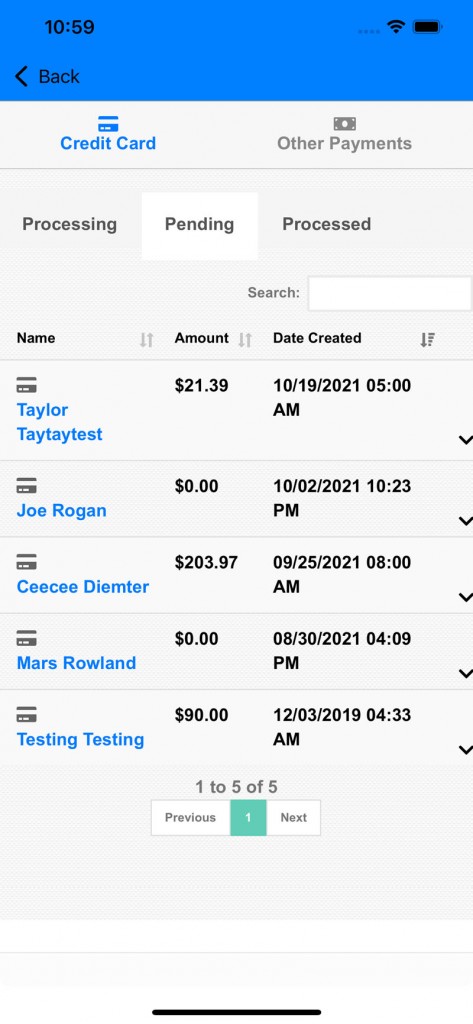Image resolution: width=473 pixels, height=1024 pixels.
Task: Switch to the Other Payments tab
Action: pos(344,135)
